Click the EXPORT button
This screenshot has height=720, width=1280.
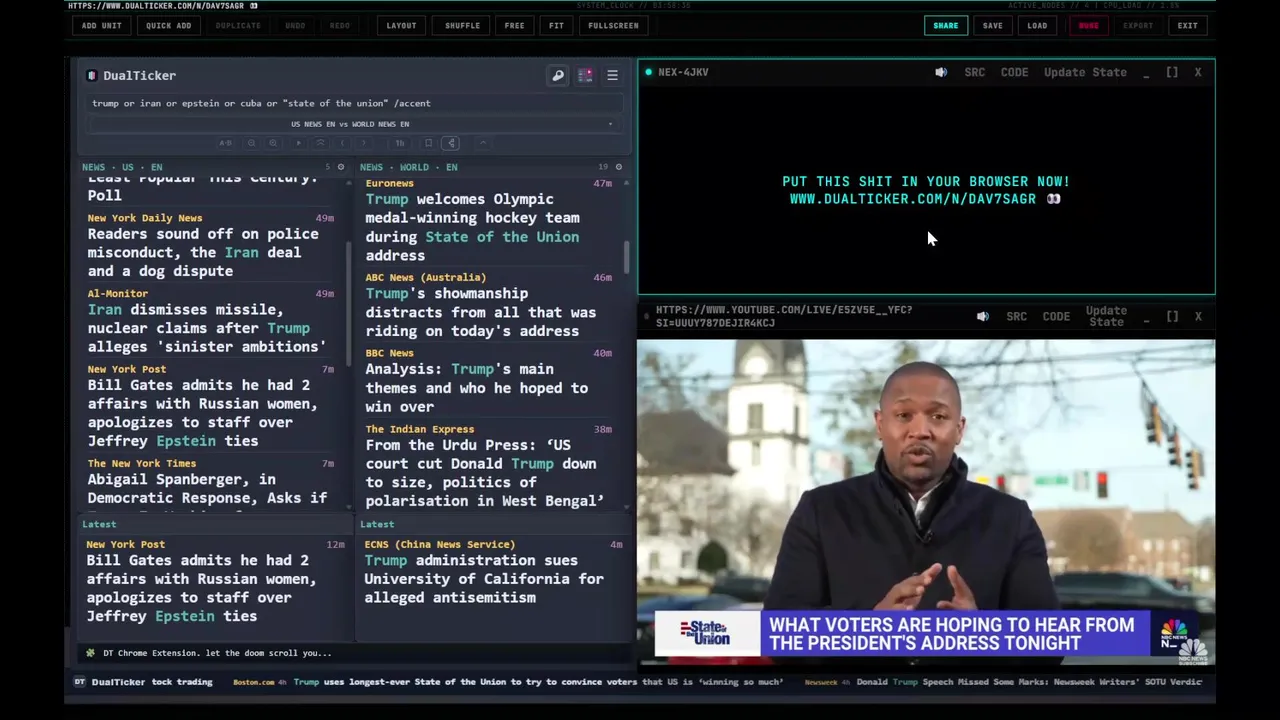click(1137, 25)
